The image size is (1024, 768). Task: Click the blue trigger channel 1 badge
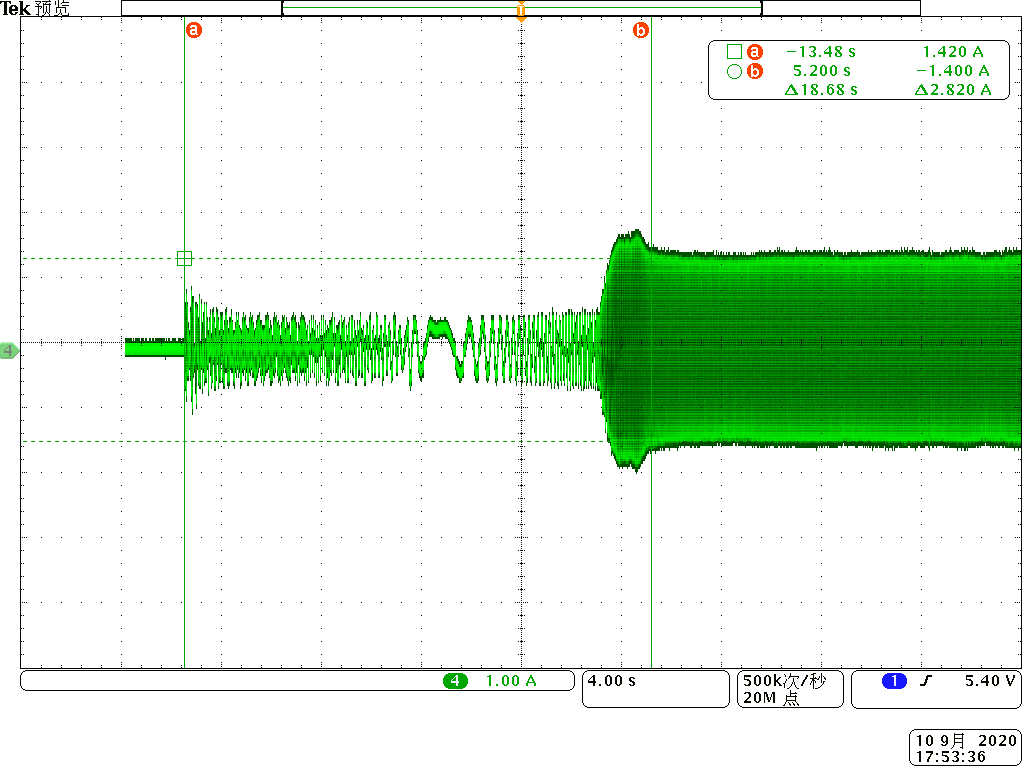(893, 680)
